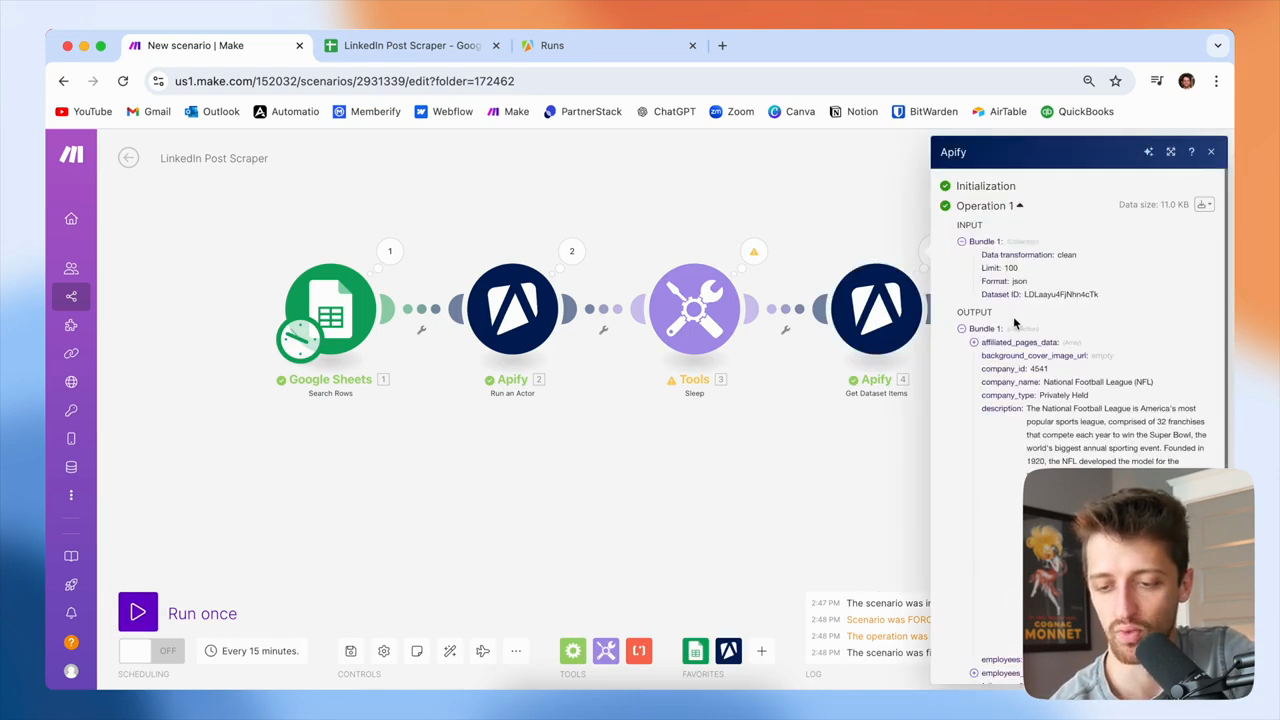Select Tools Sleep module
Viewport: 1280px width, 720px height.
click(695, 309)
